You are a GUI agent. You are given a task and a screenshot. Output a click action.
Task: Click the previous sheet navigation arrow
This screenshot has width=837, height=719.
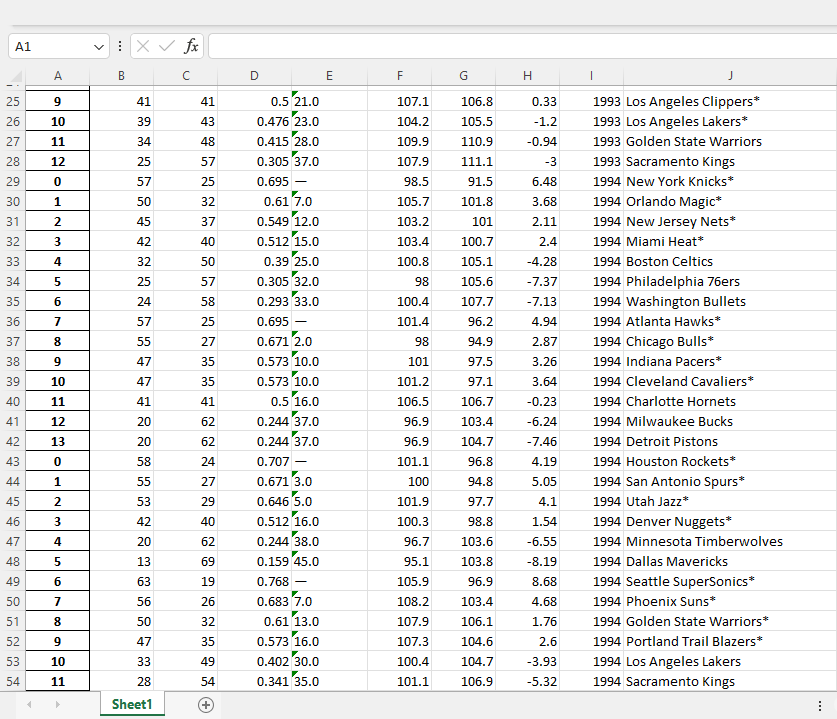point(29,705)
